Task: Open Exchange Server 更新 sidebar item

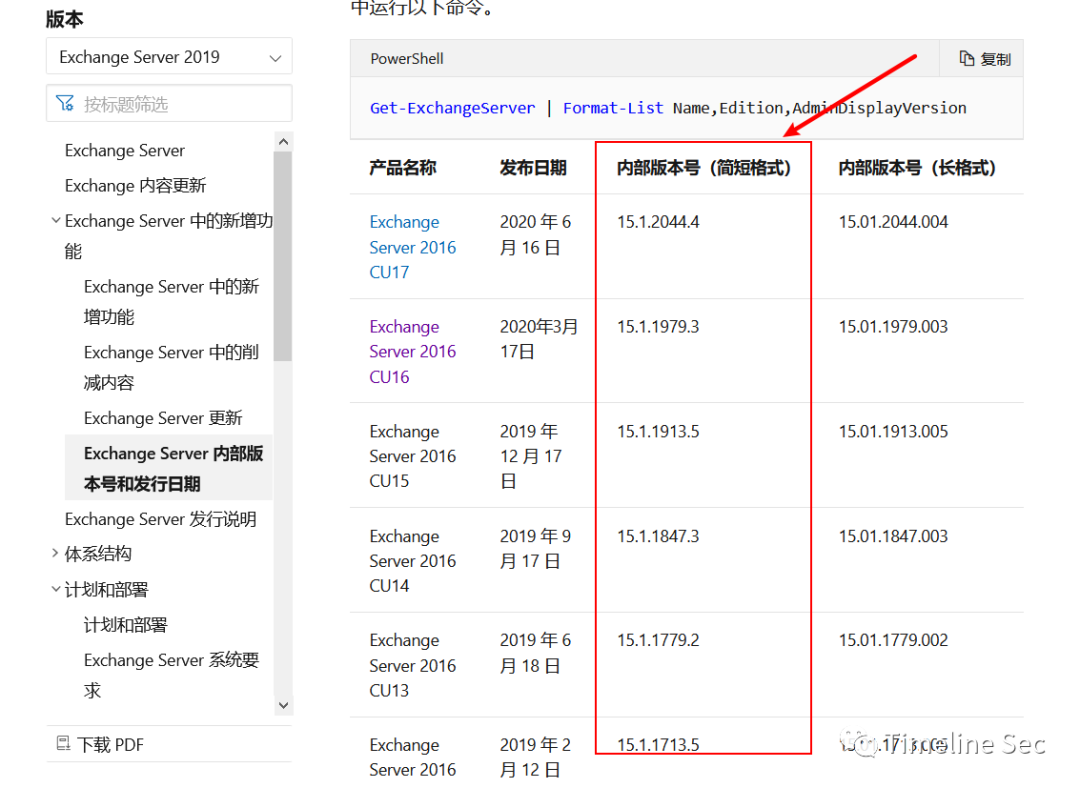Action: click(x=163, y=418)
